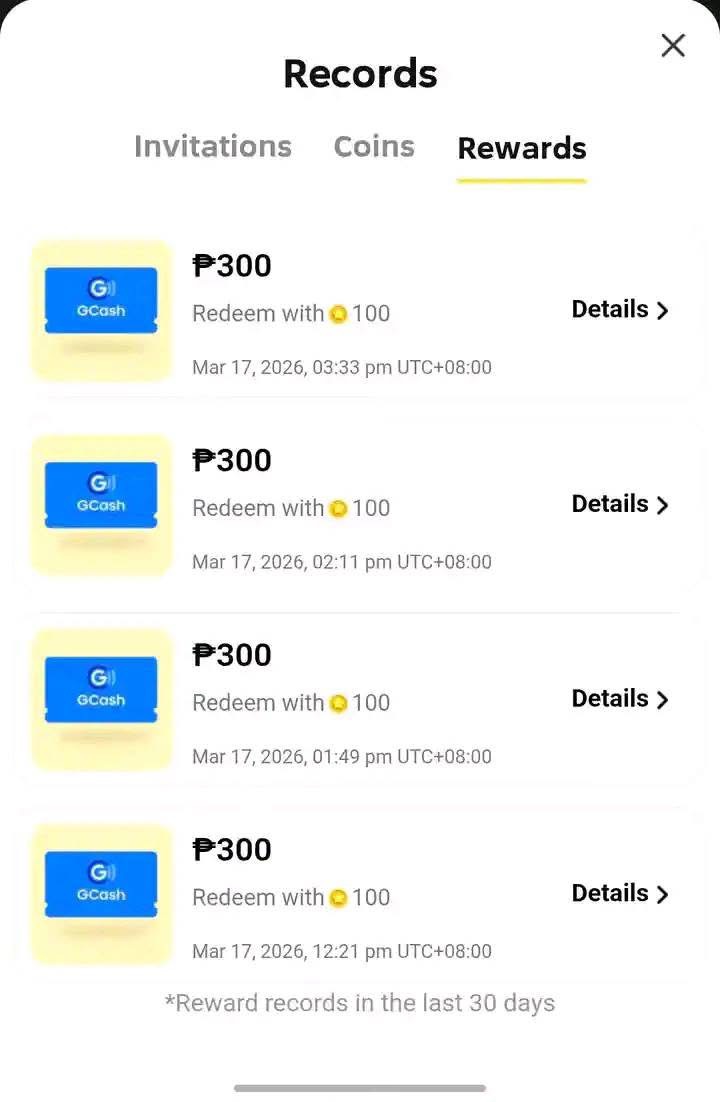Open Details for the 02:11 pm reward
This screenshot has height=1102, width=720.
[619, 504]
